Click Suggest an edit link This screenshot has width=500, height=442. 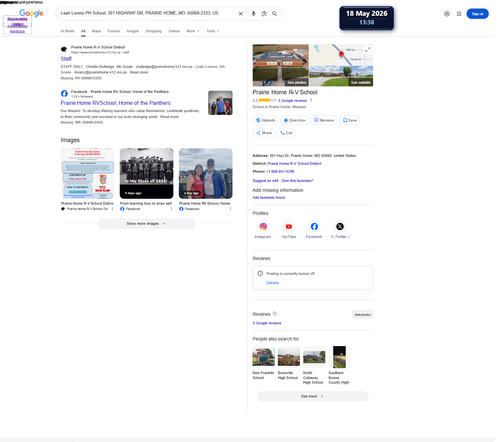pyautogui.click(x=265, y=181)
